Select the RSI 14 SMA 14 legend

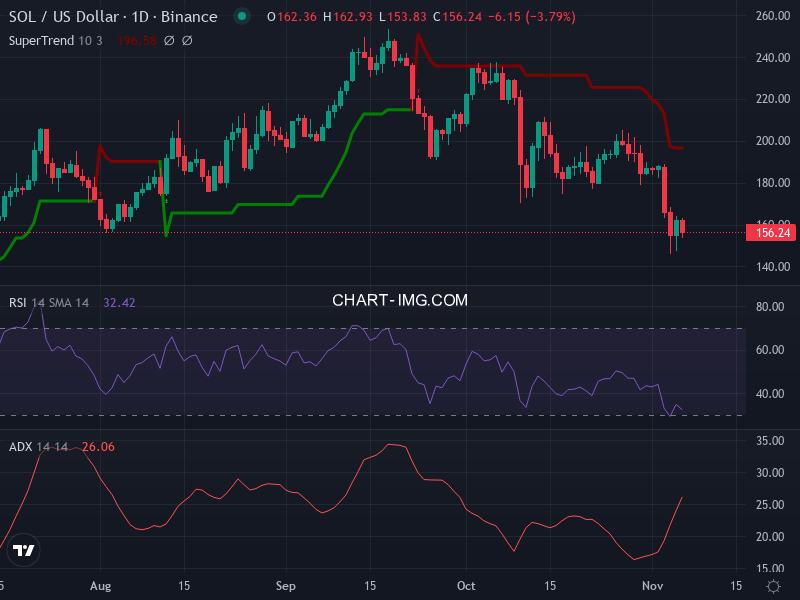coord(49,302)
